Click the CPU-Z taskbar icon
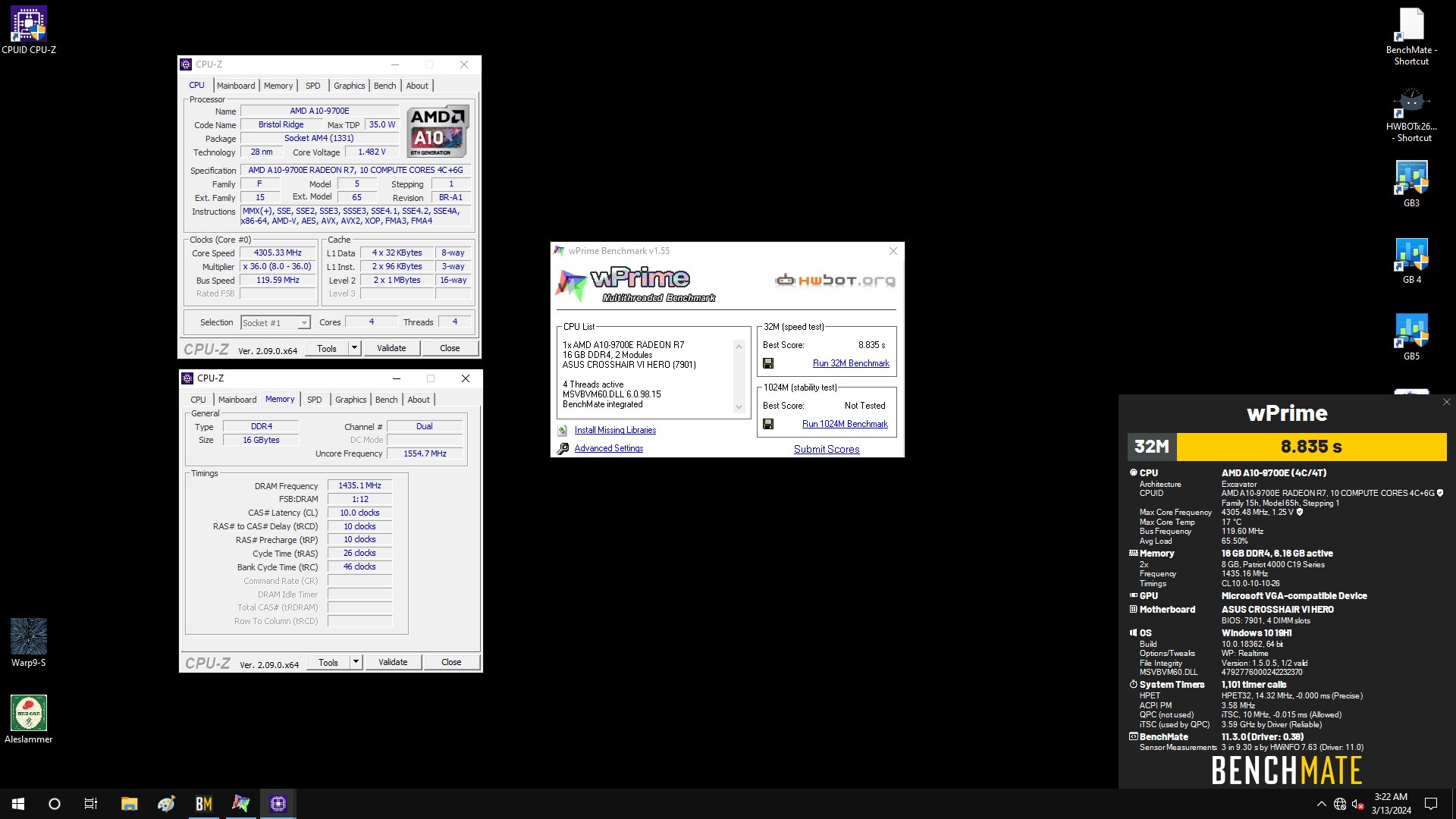 (x=278, y=804)
